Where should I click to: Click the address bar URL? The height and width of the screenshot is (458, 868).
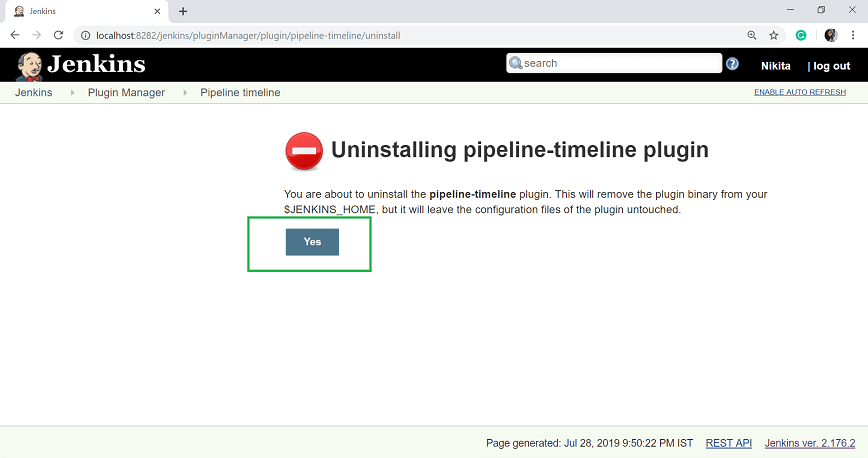248,35
